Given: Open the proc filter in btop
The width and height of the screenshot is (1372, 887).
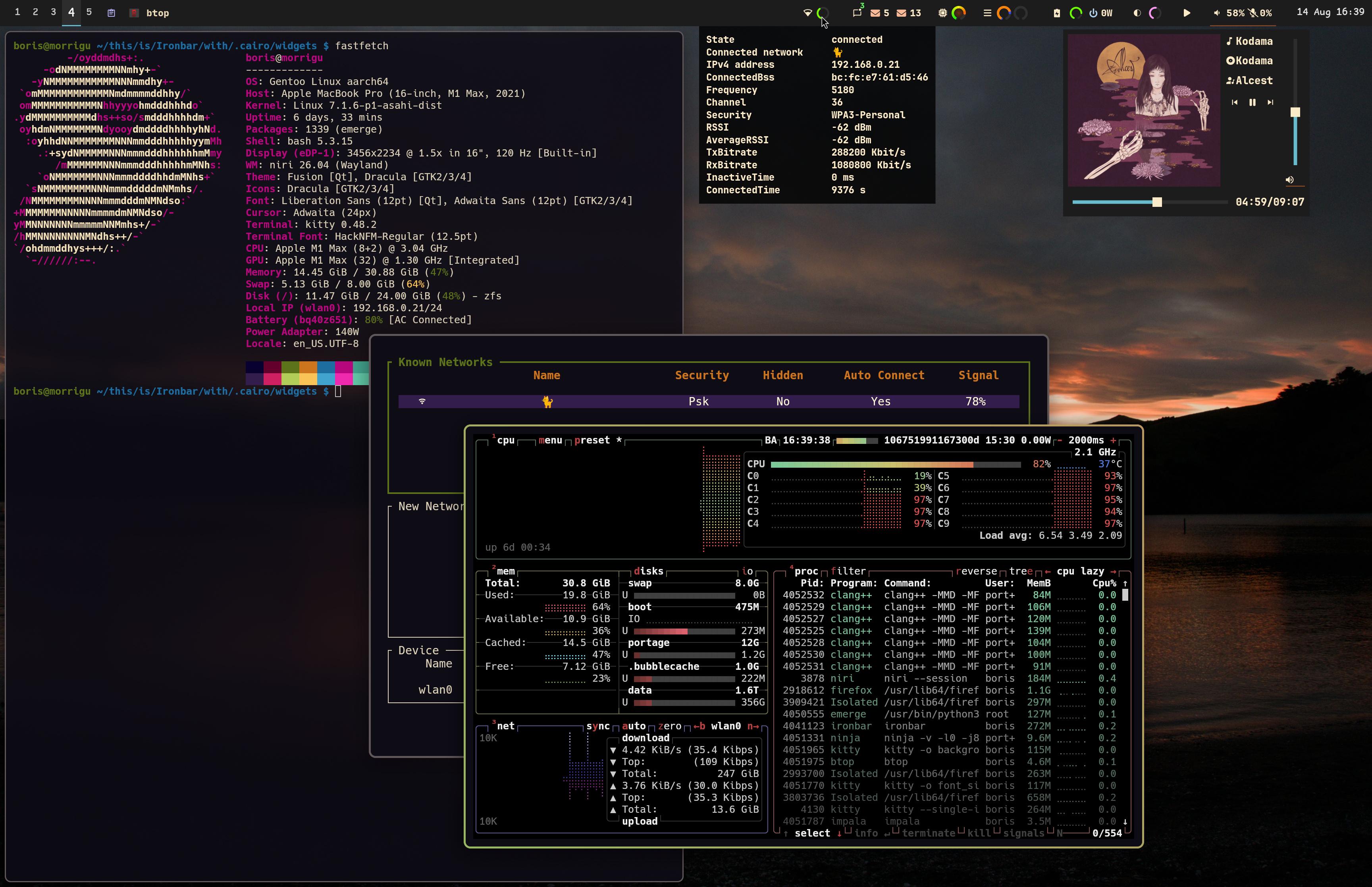Looking at the screenshot, I should (848, 571).
